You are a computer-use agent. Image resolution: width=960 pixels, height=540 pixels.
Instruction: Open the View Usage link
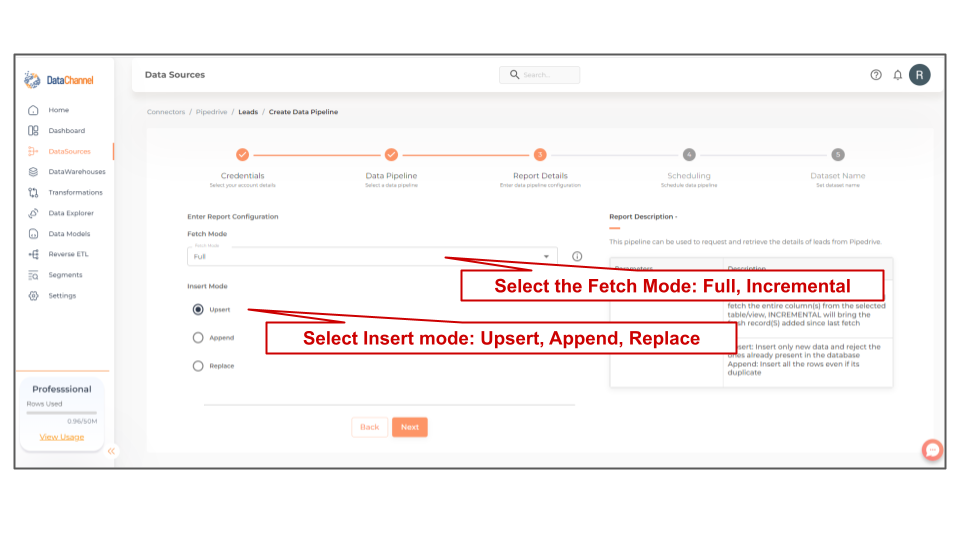(x=62, y=437)
